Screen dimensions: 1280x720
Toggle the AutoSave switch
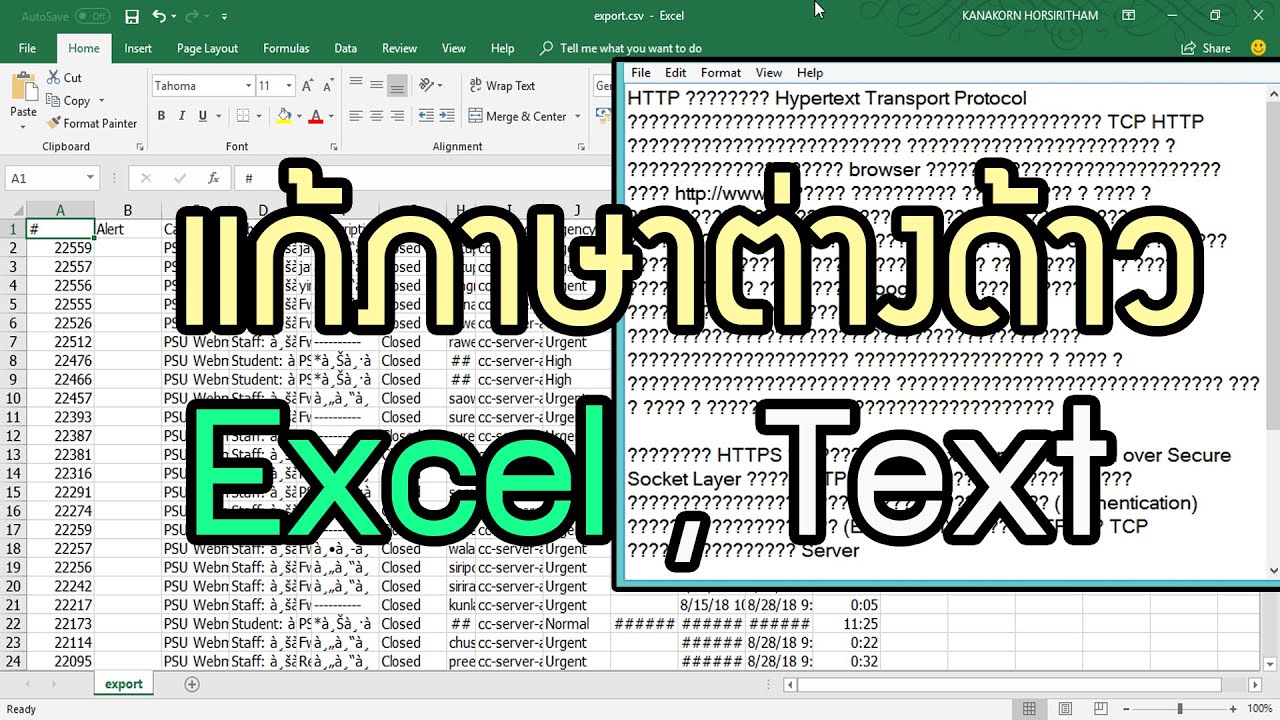point(92,16)
